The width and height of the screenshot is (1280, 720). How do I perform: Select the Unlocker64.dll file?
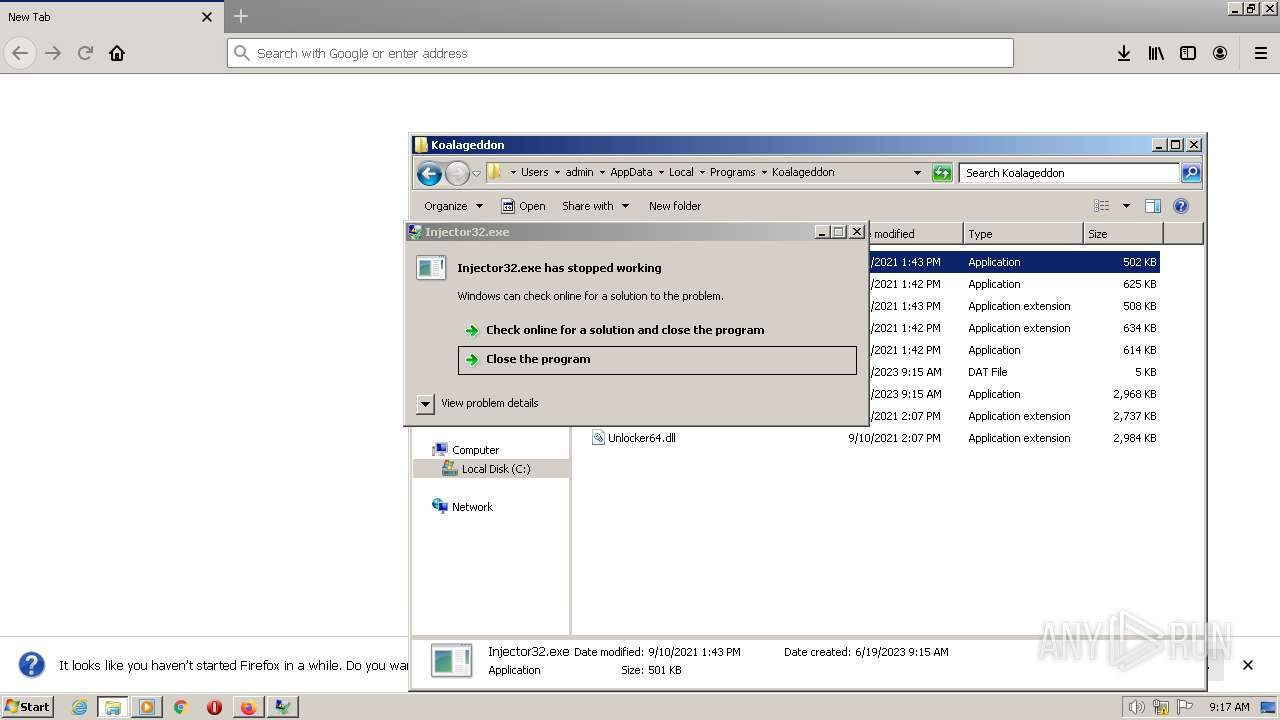[641, 438]
